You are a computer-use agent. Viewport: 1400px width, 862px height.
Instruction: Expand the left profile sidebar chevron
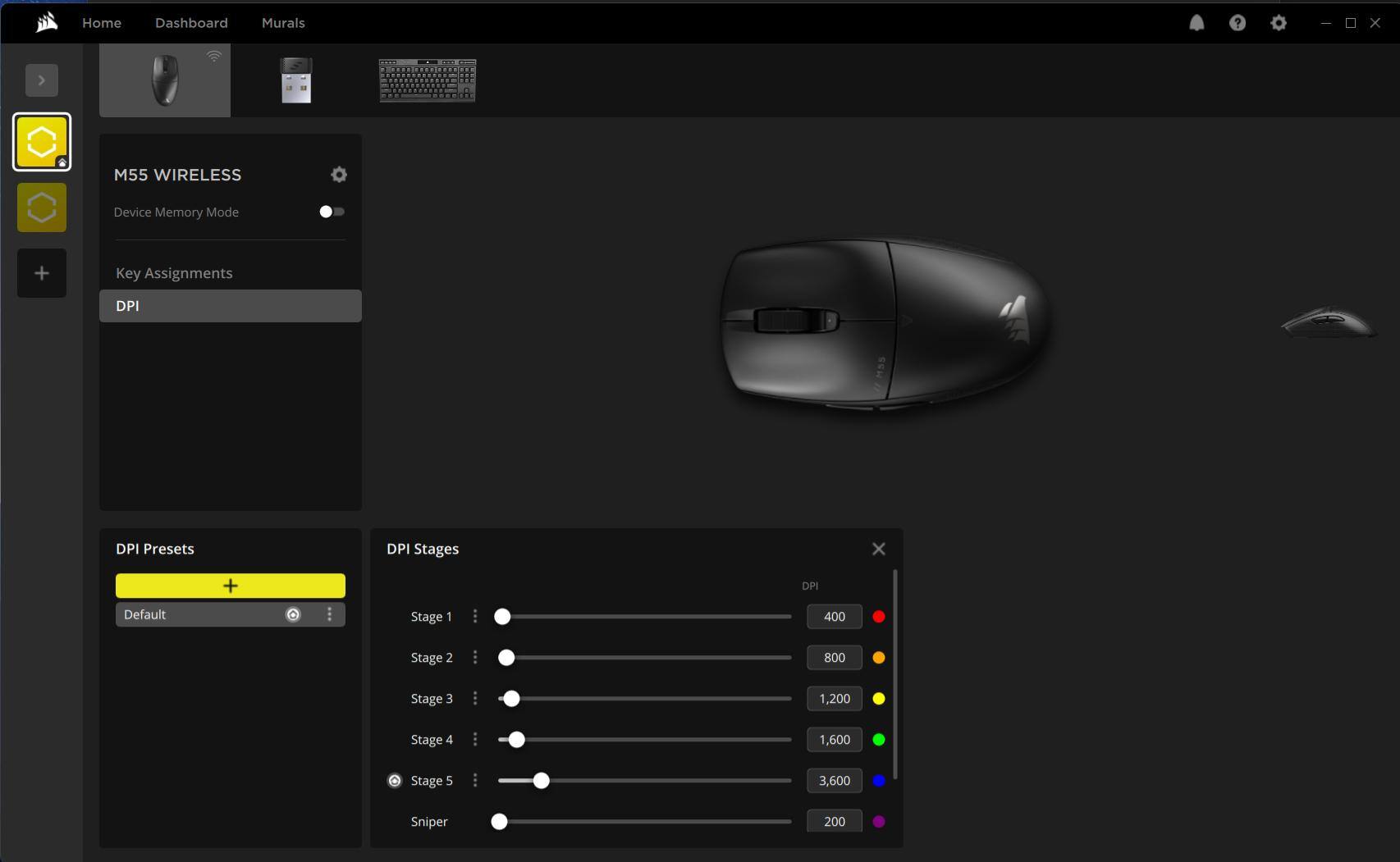pyautogui.click(x=42, y=80)
